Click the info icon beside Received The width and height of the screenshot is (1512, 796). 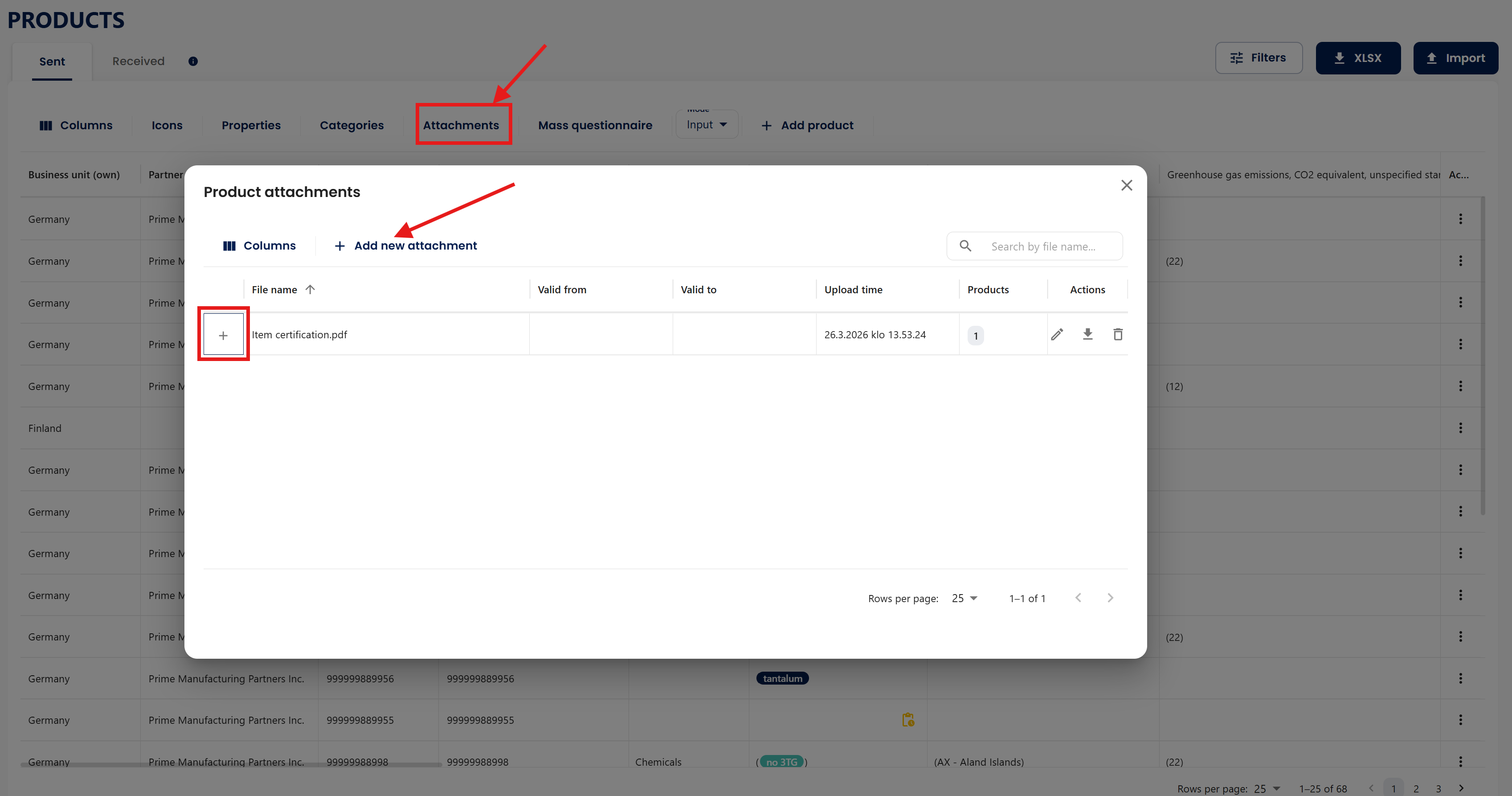pyautogui.click(x=192, y=61)
